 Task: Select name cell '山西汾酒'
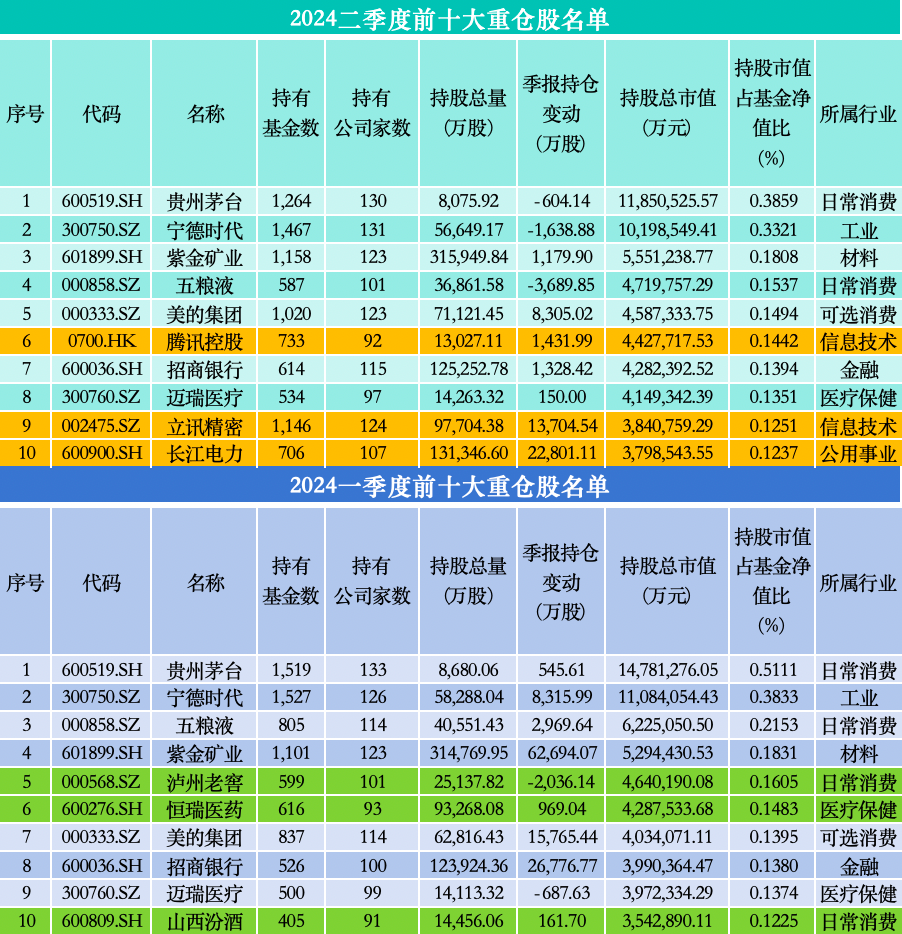click(204, 921)
